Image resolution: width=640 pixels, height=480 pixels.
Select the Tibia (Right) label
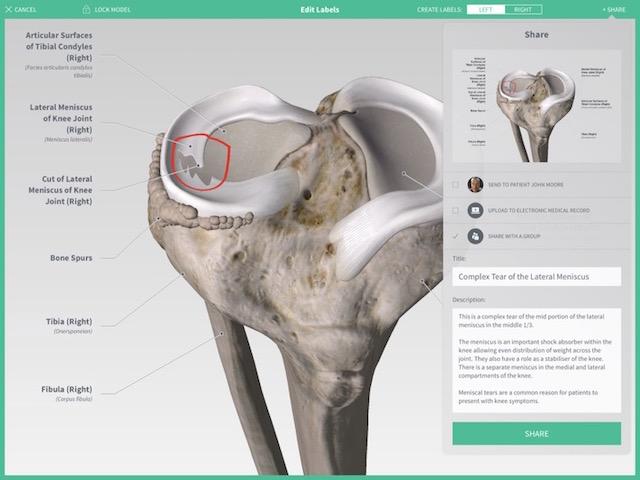[x=69, y=325]
